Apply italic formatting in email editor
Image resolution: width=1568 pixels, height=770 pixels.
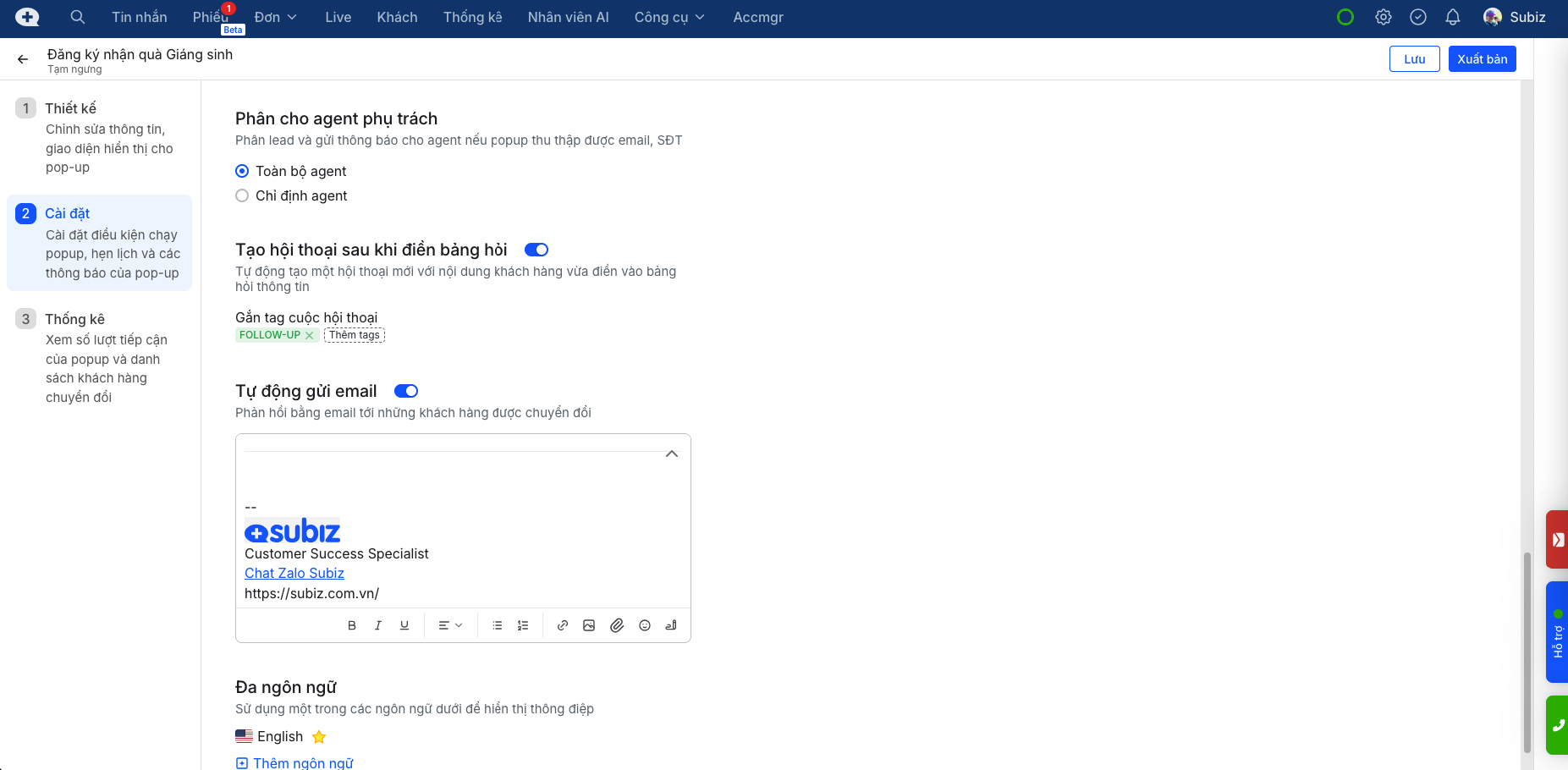tap(378, 625)
